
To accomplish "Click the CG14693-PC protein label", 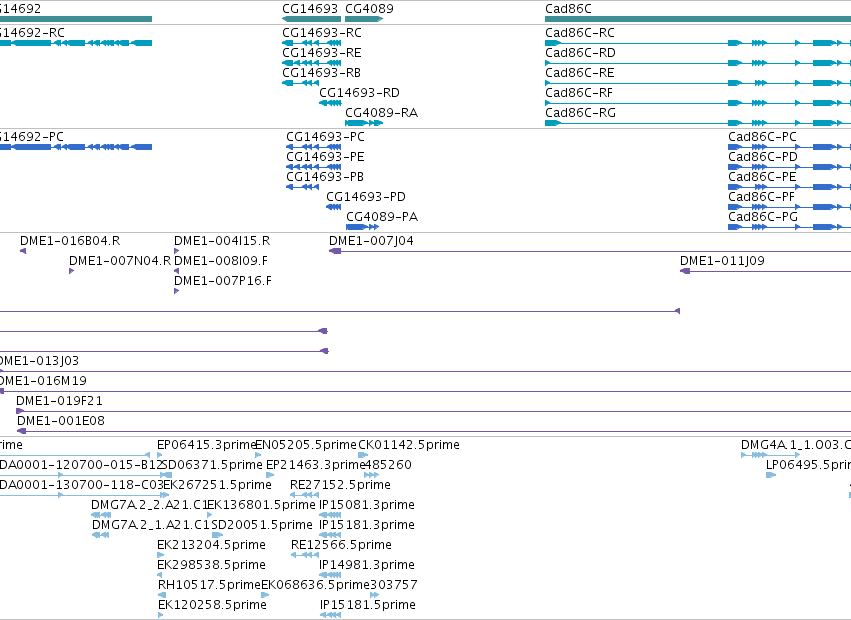I will tap(326, 137).
